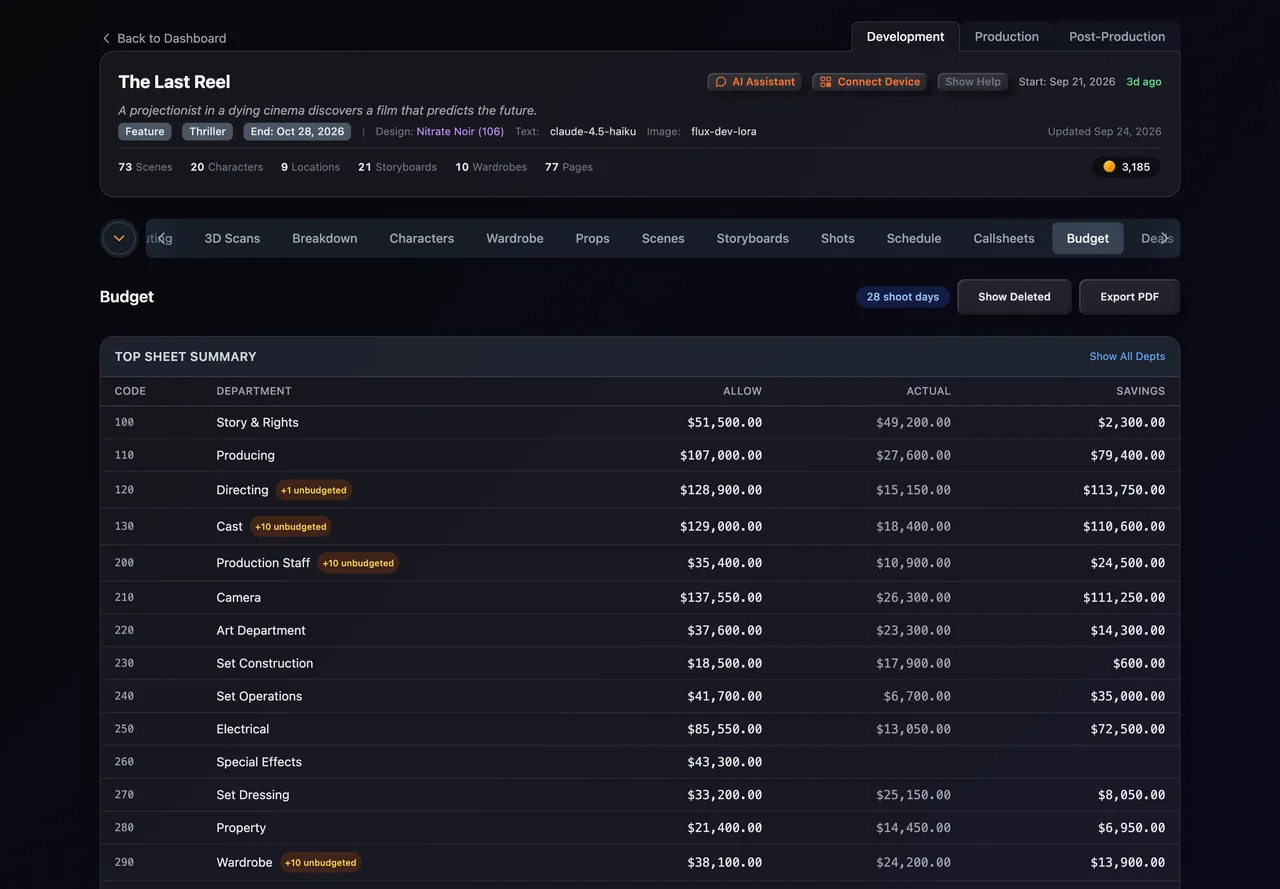Open the Shots tab
Image resolution: width=1280 pixels, height=889 pixels.
point(838,238)
